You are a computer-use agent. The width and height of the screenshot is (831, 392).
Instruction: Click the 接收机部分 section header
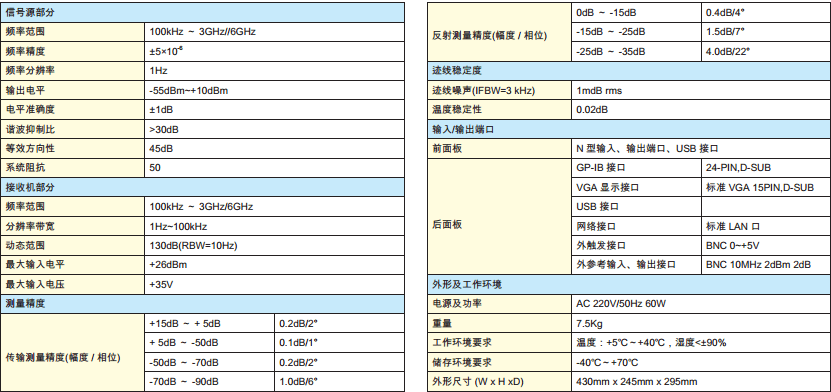point(202,187)
